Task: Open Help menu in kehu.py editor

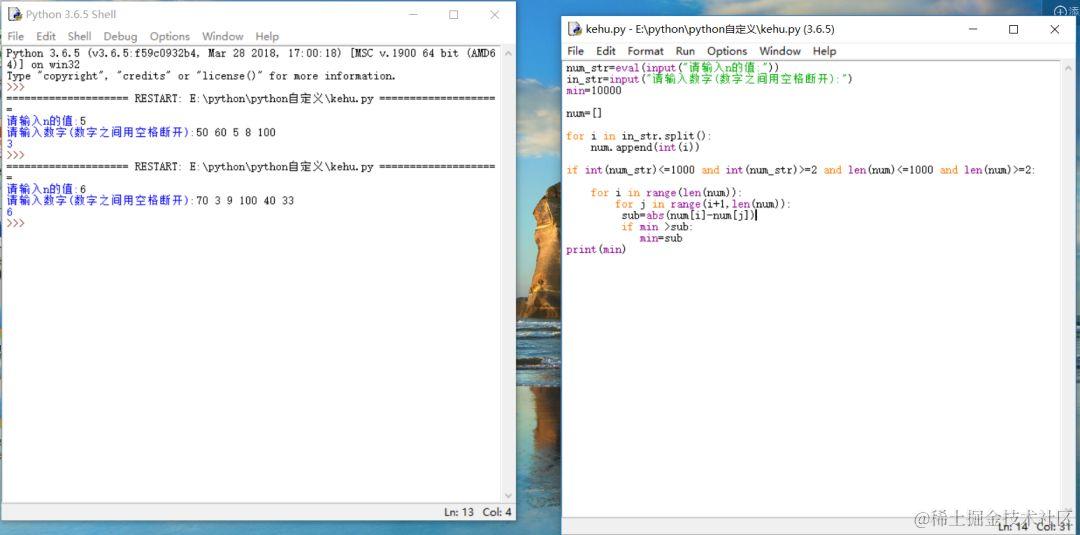Action: (x=824, y=51)
